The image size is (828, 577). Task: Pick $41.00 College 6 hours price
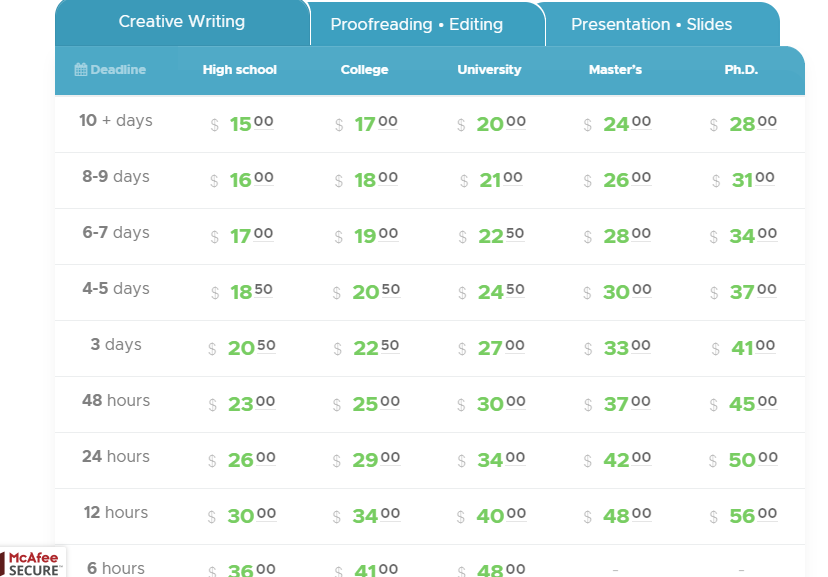[366, 570]
